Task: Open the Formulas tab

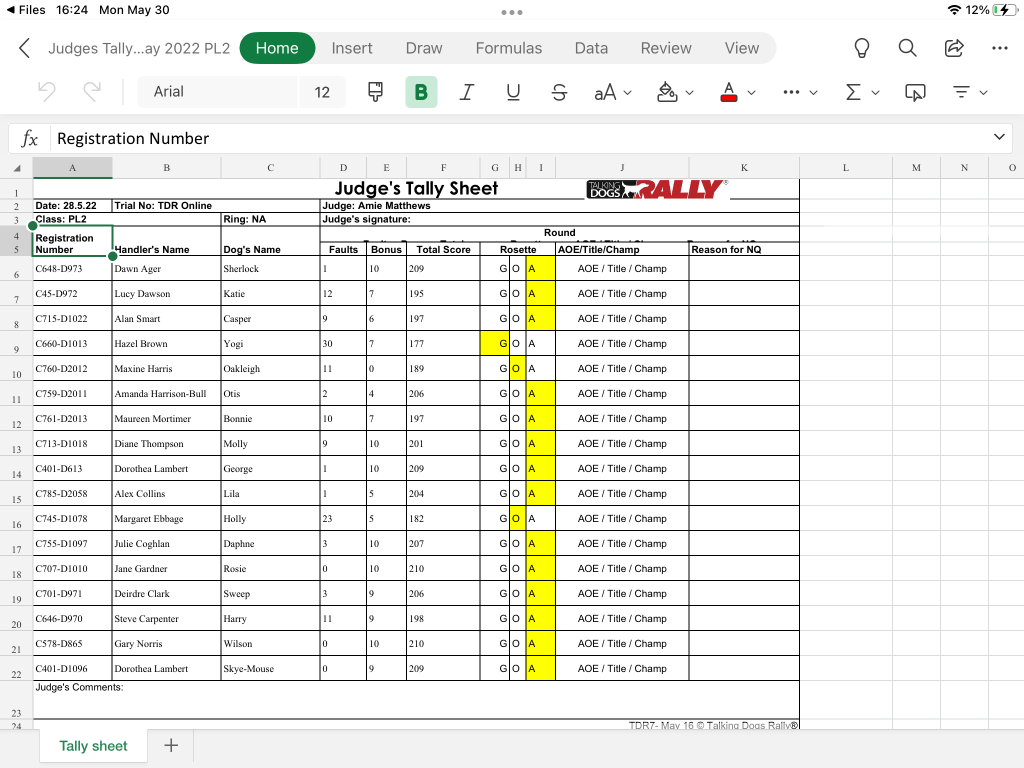Action: click(x=509, y=48)
